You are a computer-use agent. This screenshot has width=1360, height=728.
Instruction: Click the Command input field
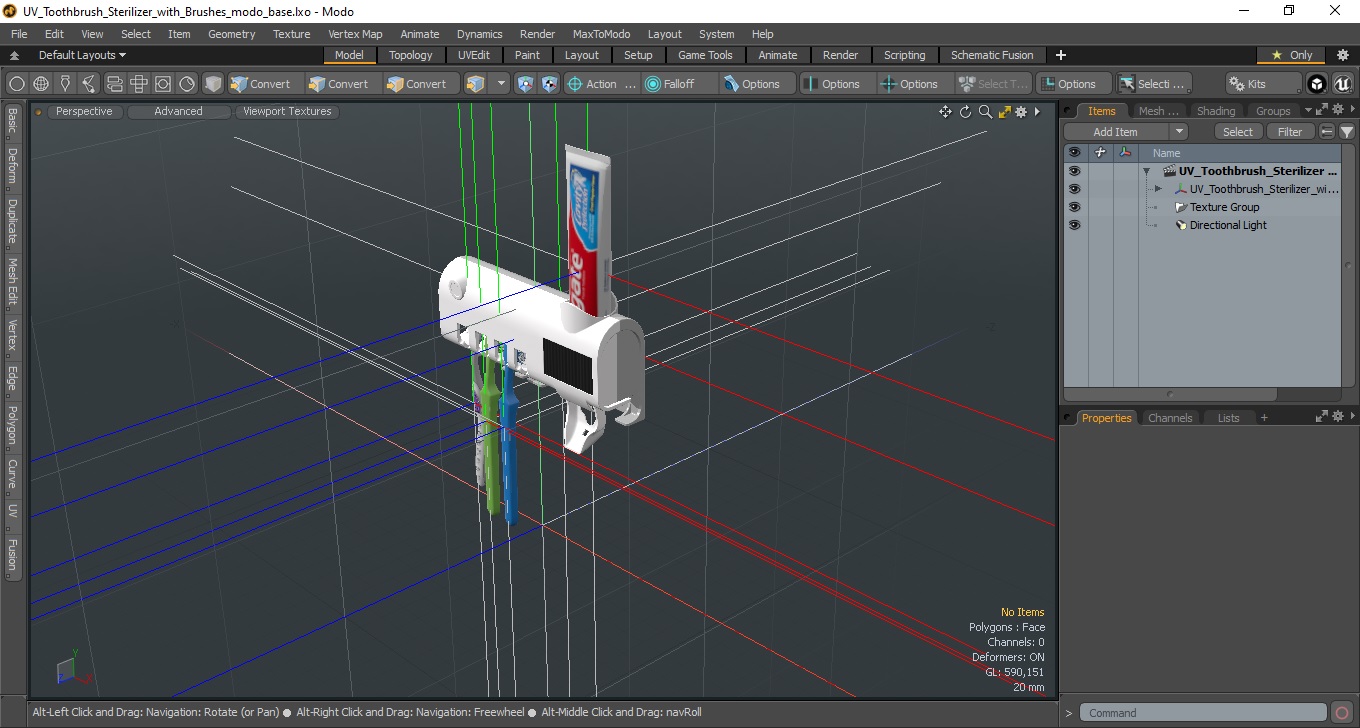[x=1205, y=713]
